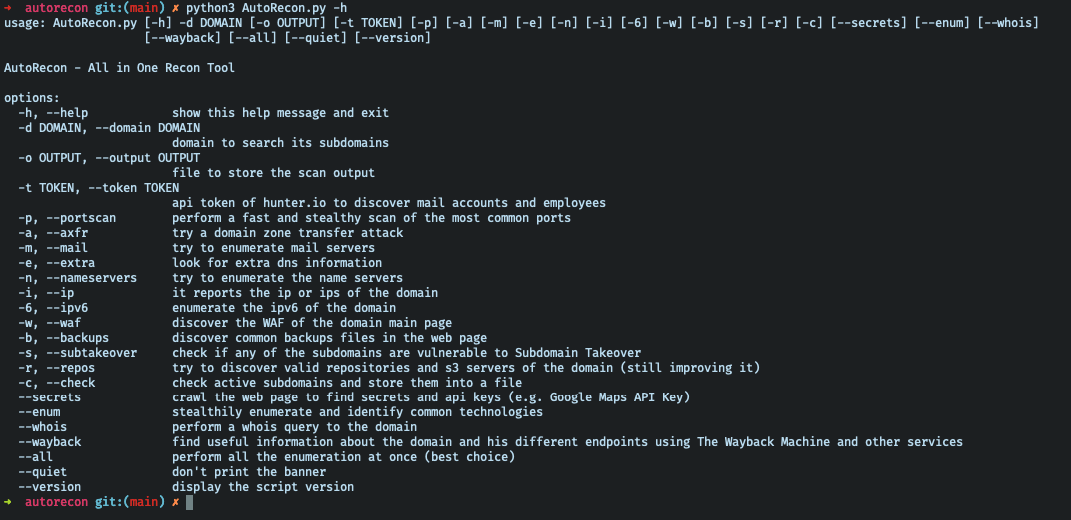Click '--whois' in the options list

pyautogui.click(x=42, y=427)
